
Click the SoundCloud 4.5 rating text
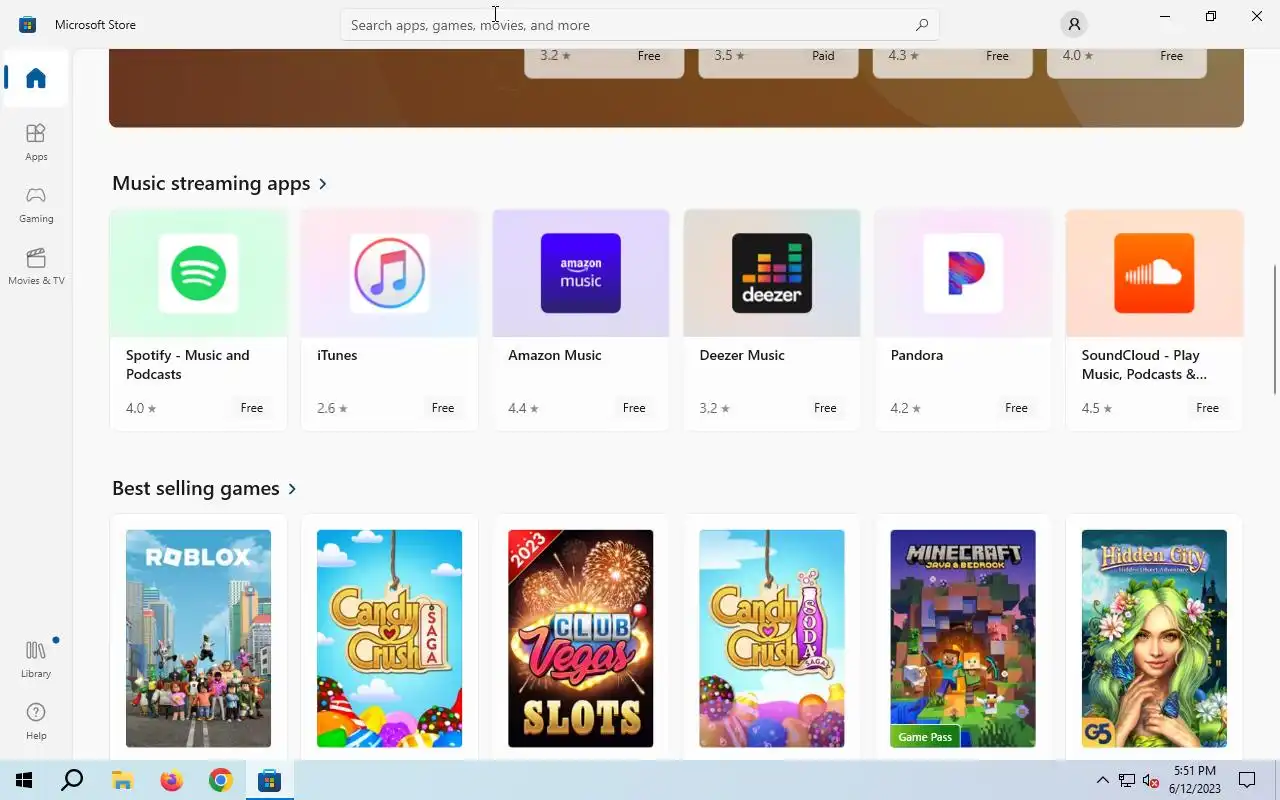point(1097,408)
